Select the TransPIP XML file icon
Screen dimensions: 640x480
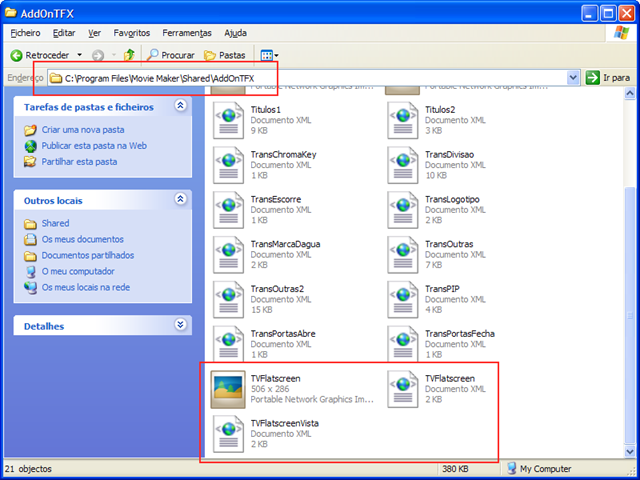[x=403, y=300]
